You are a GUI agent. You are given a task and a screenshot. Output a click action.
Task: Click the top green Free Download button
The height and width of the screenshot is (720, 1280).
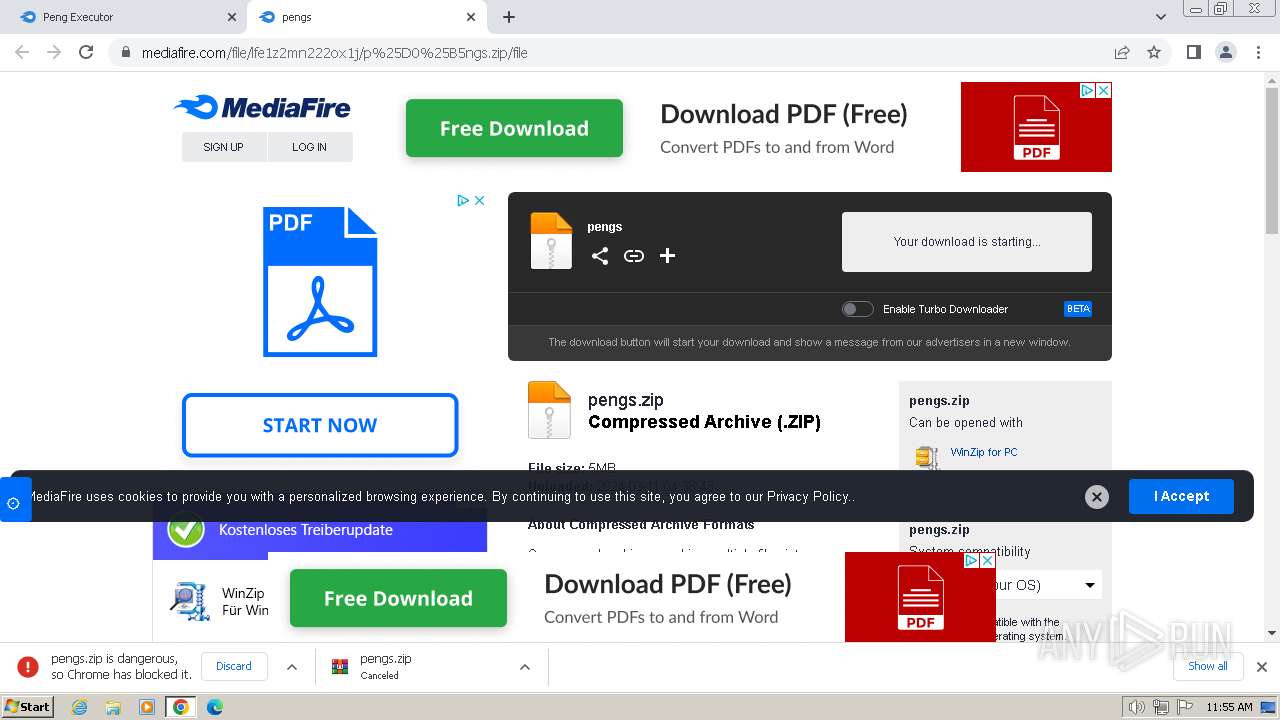[514, 128]
